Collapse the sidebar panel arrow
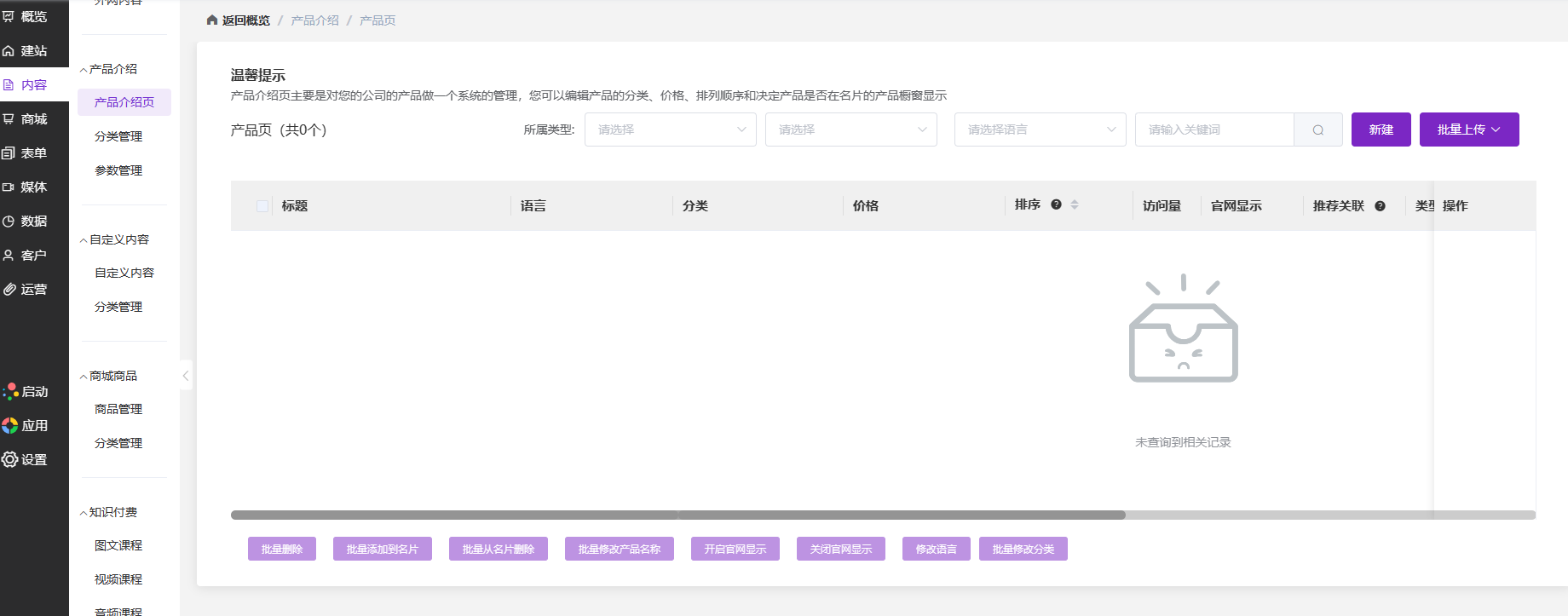Viewport: 1568px width, 616px height. point(185,376)
